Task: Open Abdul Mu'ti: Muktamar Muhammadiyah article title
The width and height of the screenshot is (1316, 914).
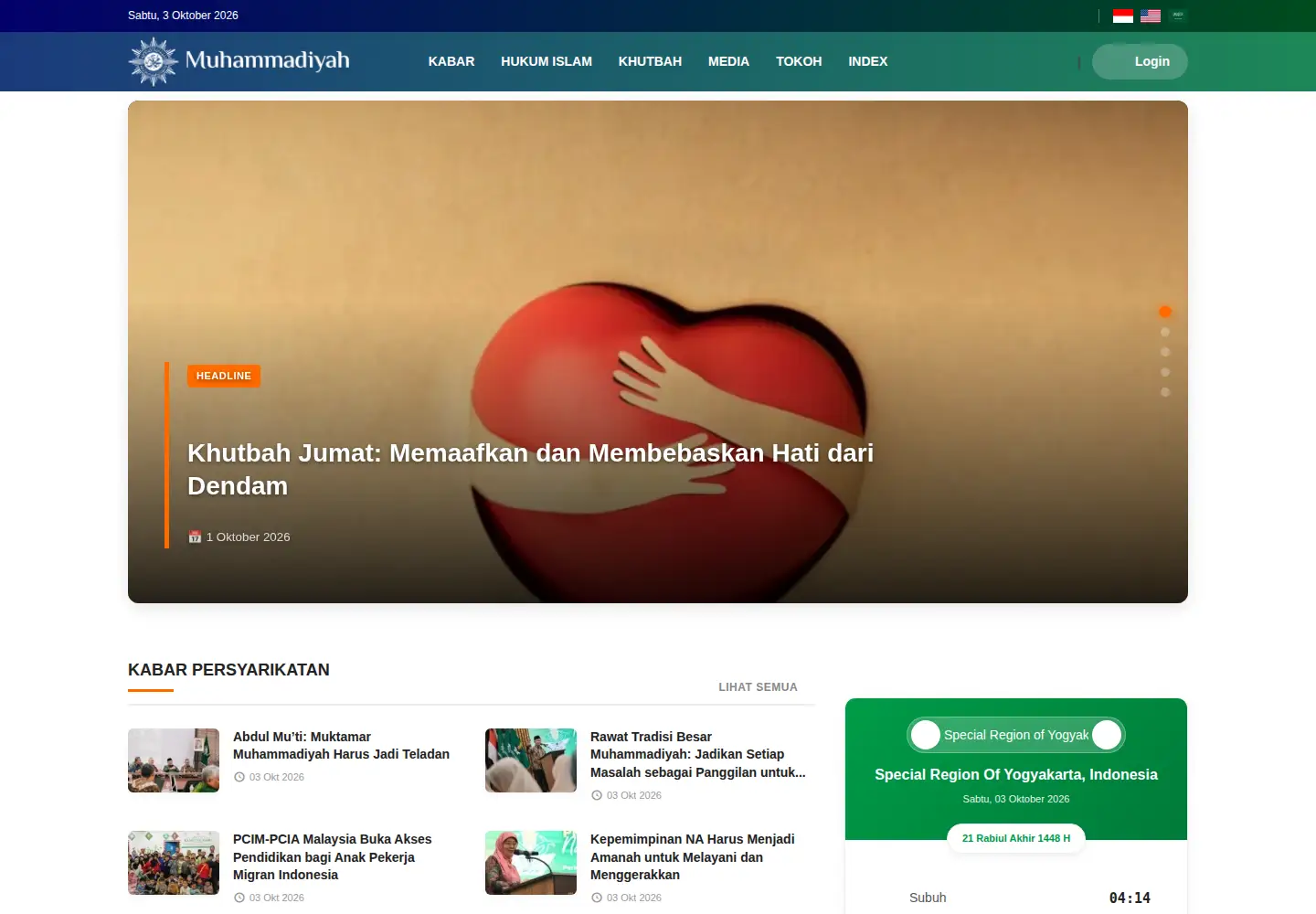Action: [x=341, y=745]
